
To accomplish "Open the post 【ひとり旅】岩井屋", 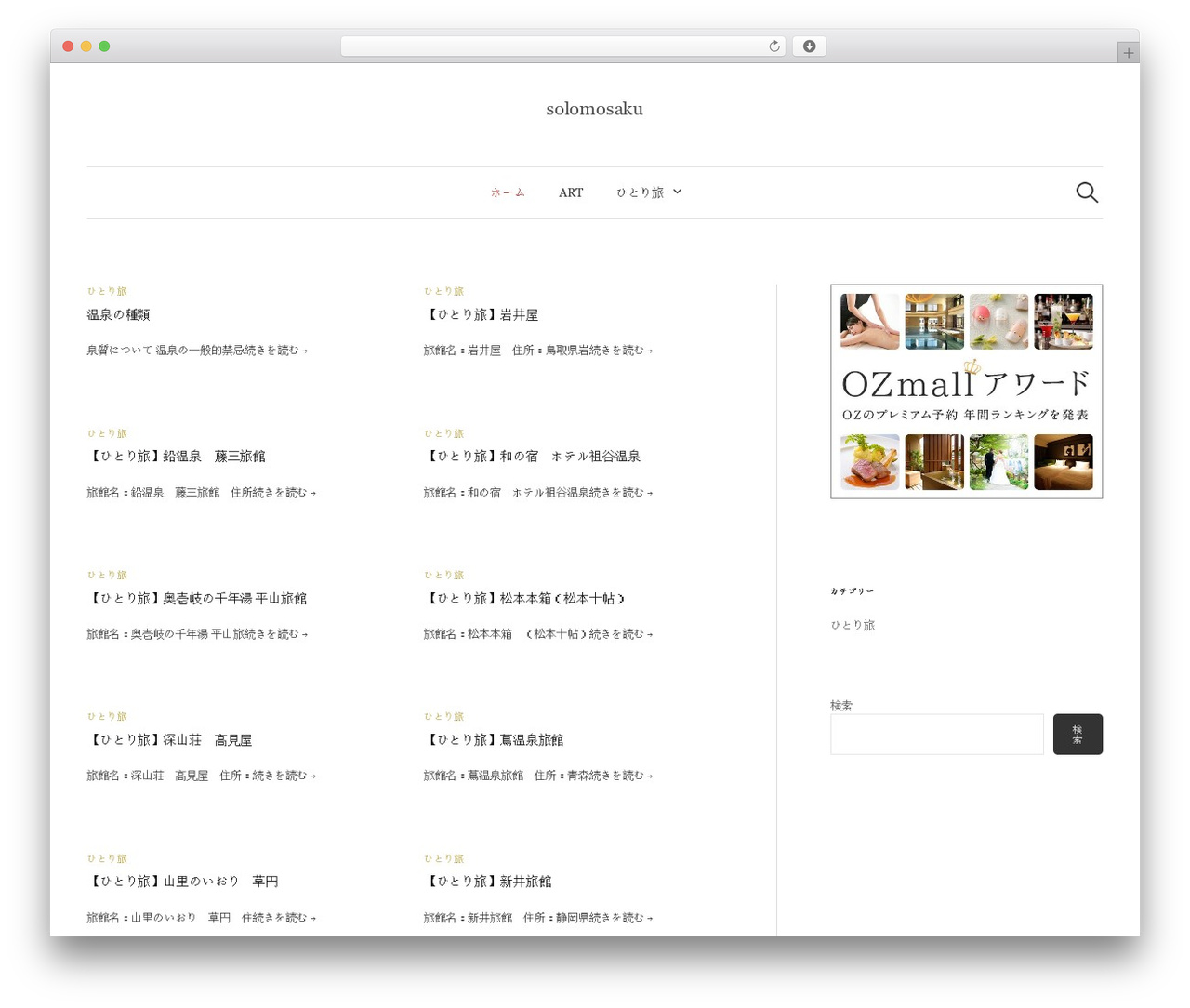I will pyautogui.click(x=482, y=315).
